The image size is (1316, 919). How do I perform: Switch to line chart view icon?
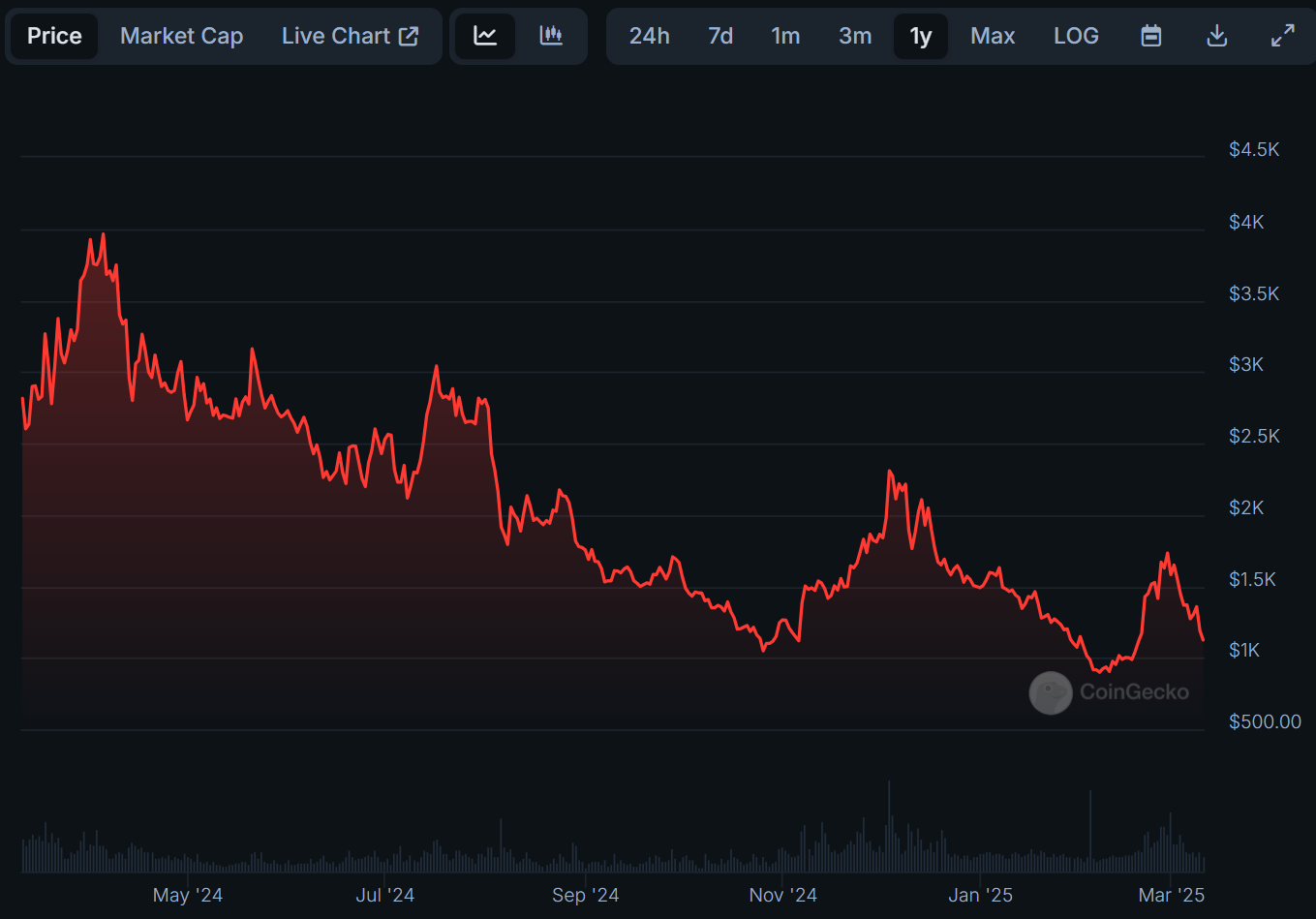485,36
